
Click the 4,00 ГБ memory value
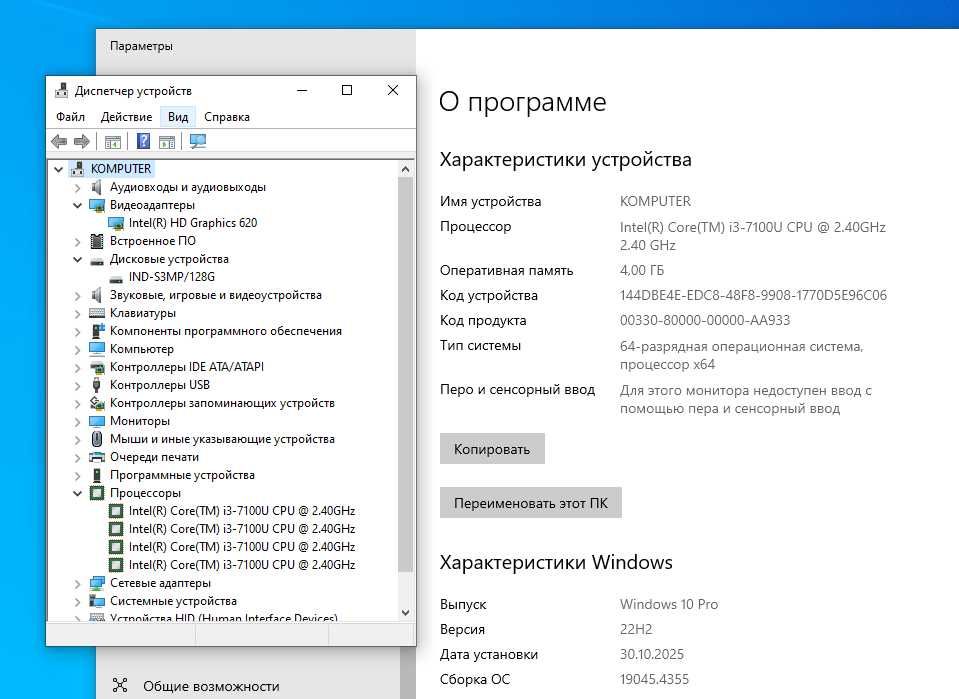(642, 270)
